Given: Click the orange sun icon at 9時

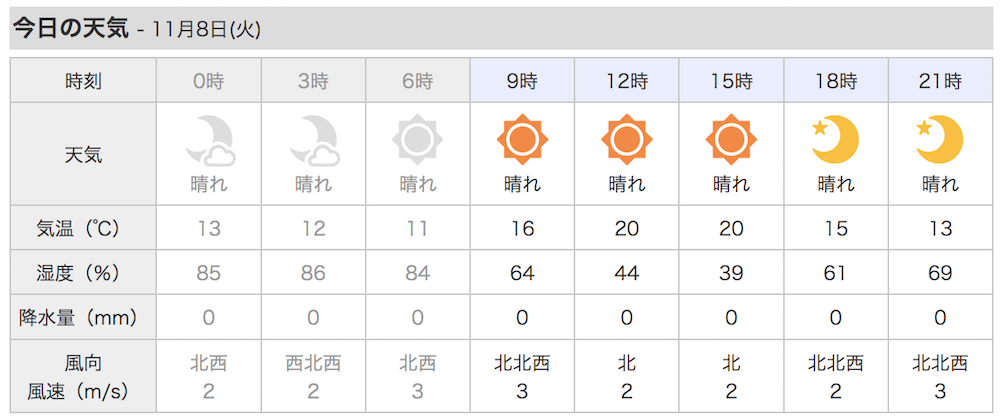Looking at the screenshot, I should pos(522,139).
